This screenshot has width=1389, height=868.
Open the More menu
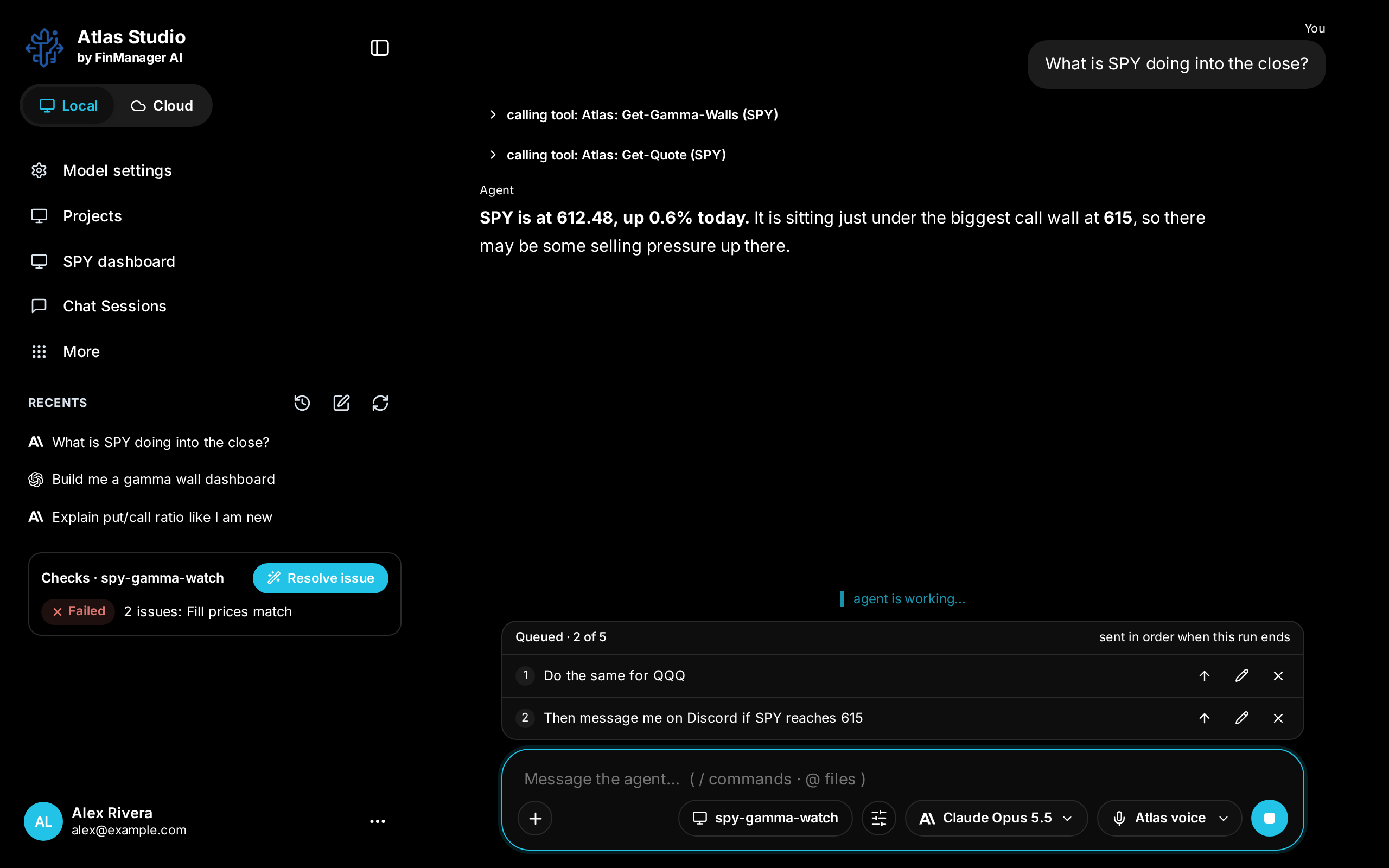[66, 352]
